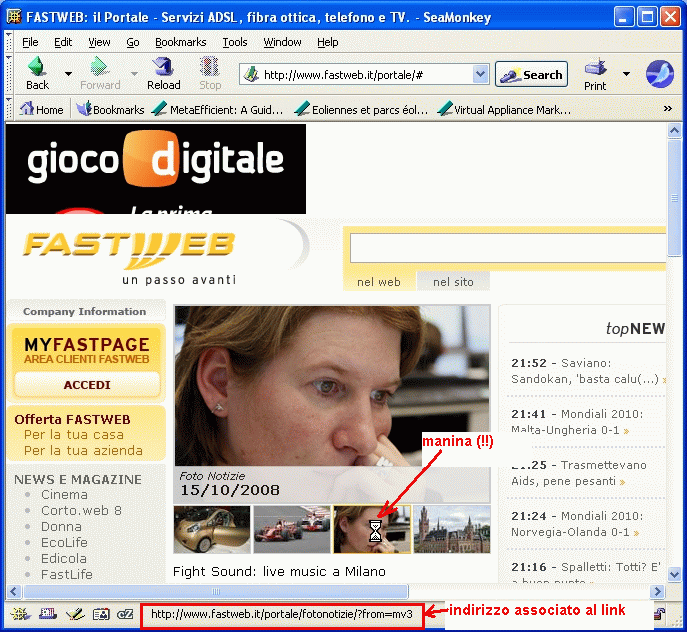
Task: Open the Corto.web 8 link
Action: (x=81, y=511)
